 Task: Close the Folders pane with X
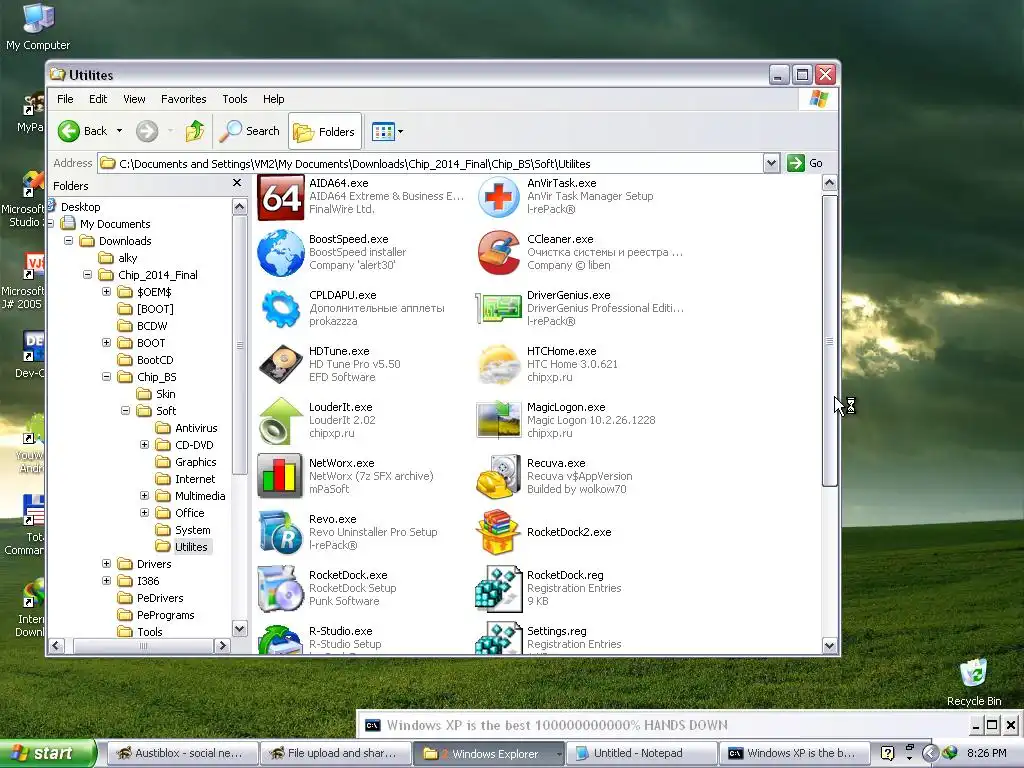[236, 184]
